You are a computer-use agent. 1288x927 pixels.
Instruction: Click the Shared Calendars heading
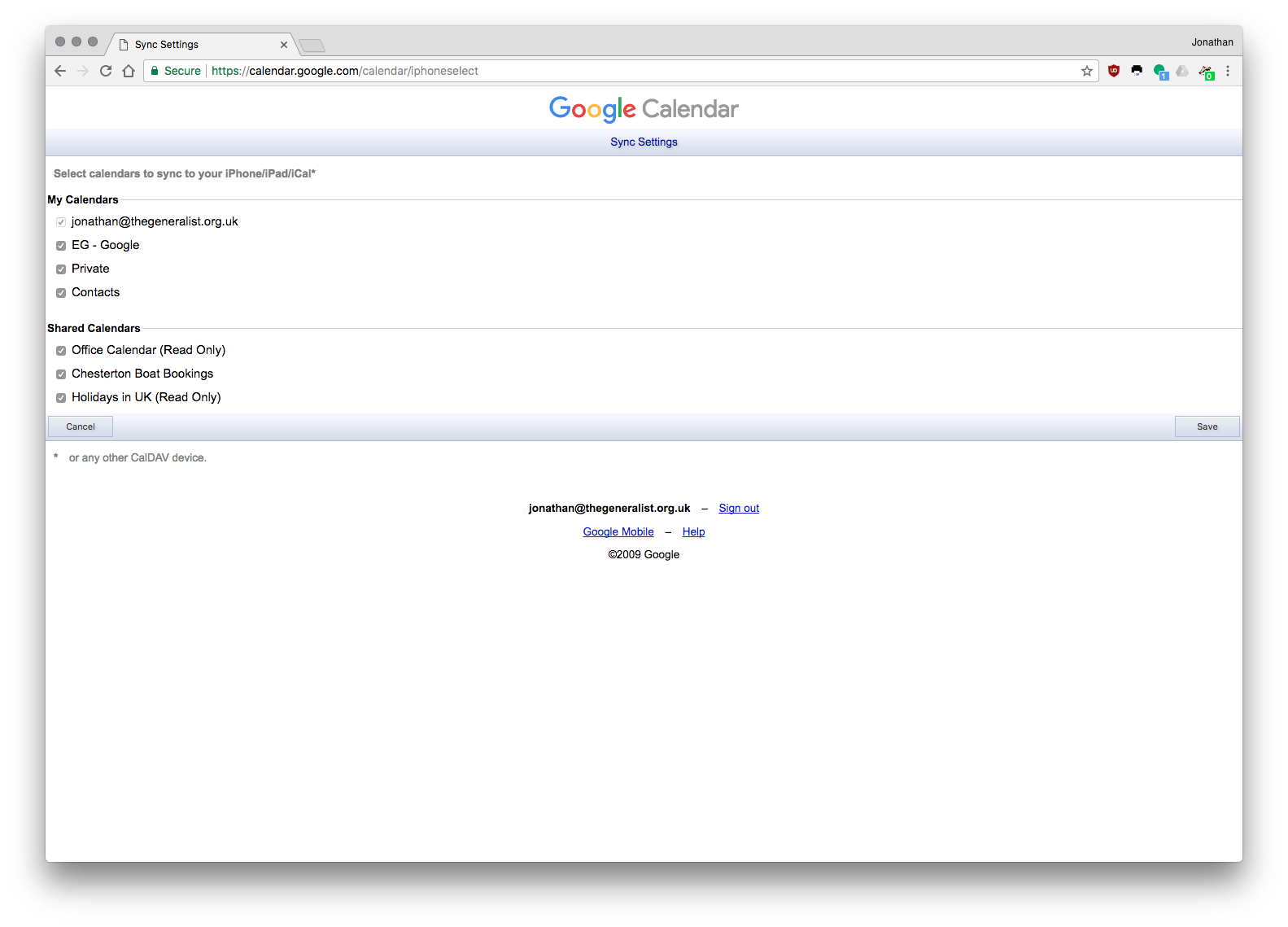click(x=94, y=328)
